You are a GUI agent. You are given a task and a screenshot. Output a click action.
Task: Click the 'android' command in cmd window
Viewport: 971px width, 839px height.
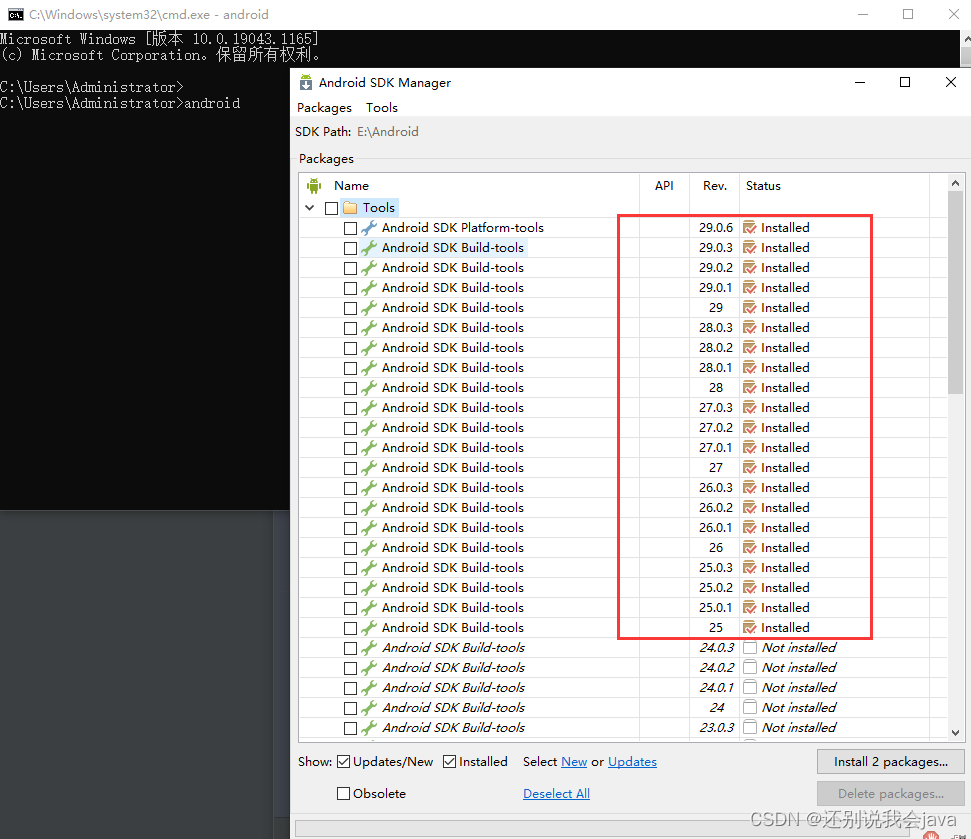click(x=212, y=103)
